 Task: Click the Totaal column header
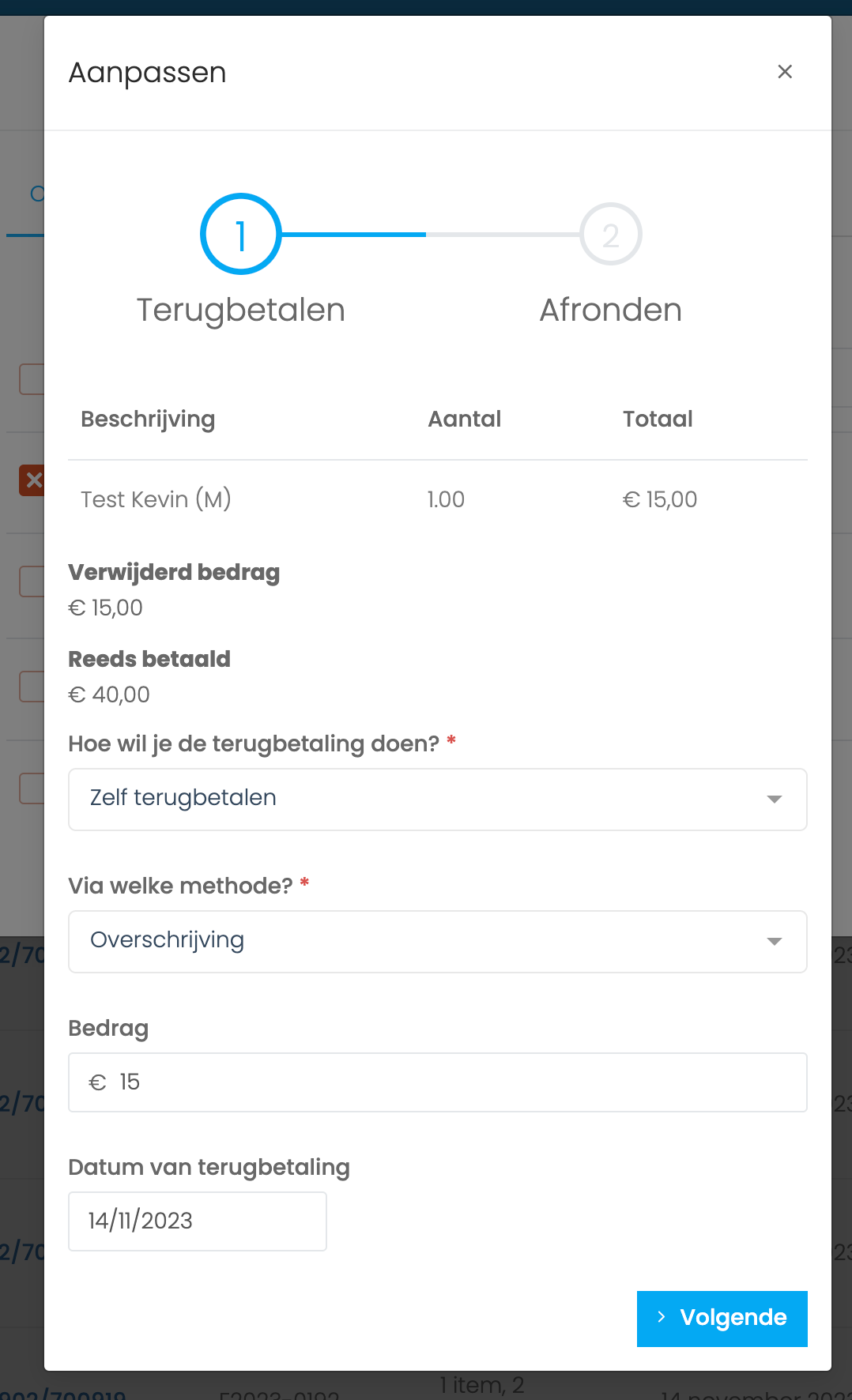(658, 419)
